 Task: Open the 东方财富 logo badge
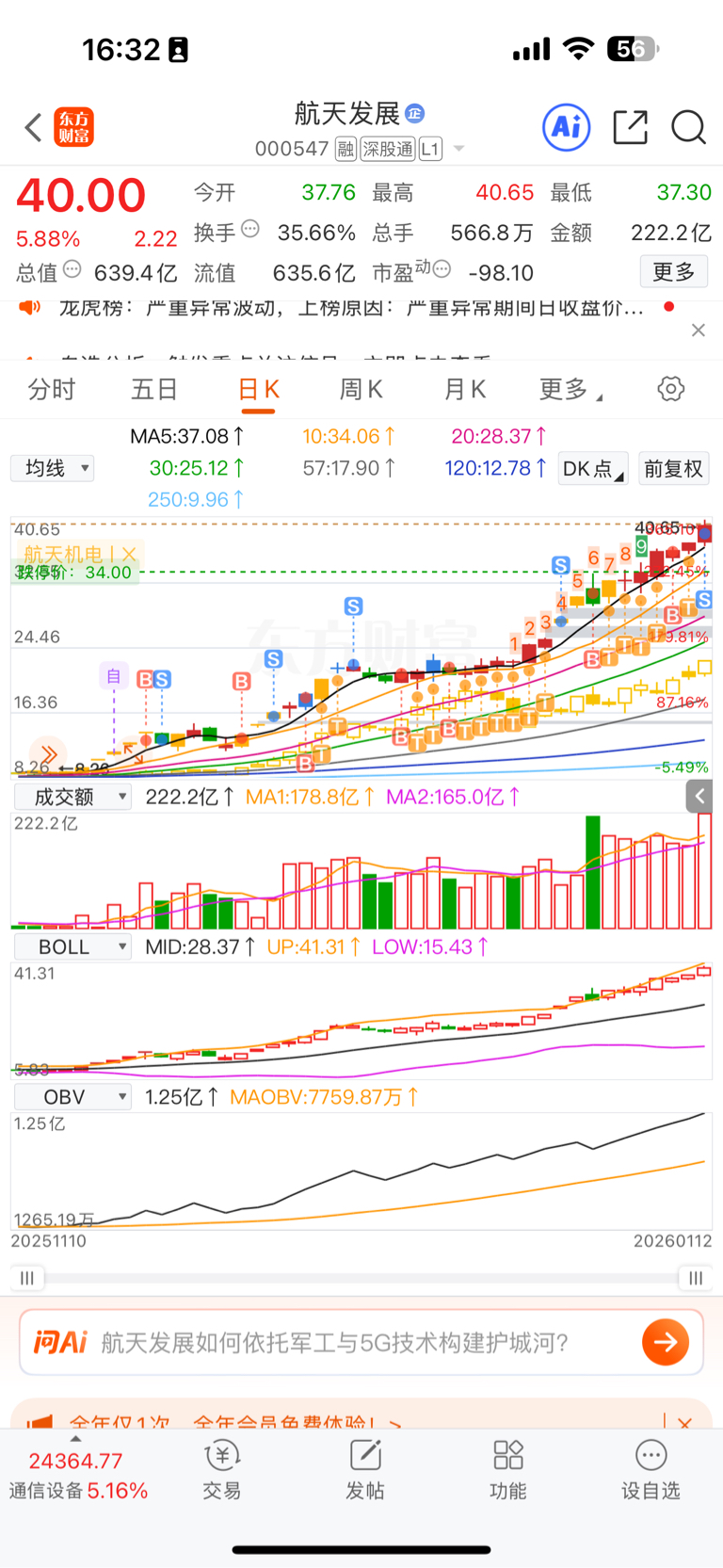tap(74, 127)
